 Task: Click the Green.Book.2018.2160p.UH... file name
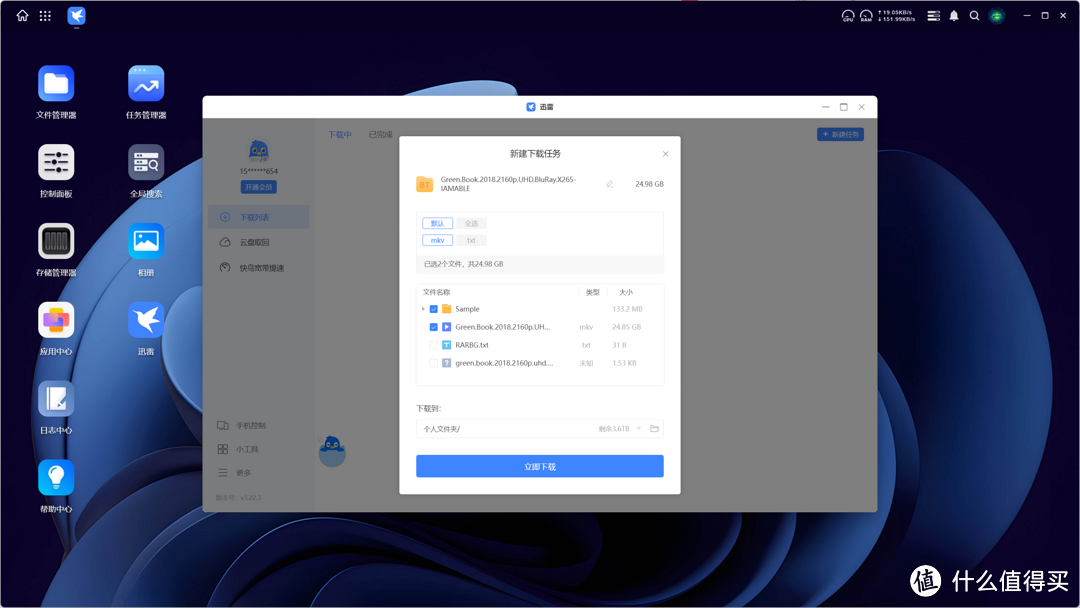coord(503,327)
